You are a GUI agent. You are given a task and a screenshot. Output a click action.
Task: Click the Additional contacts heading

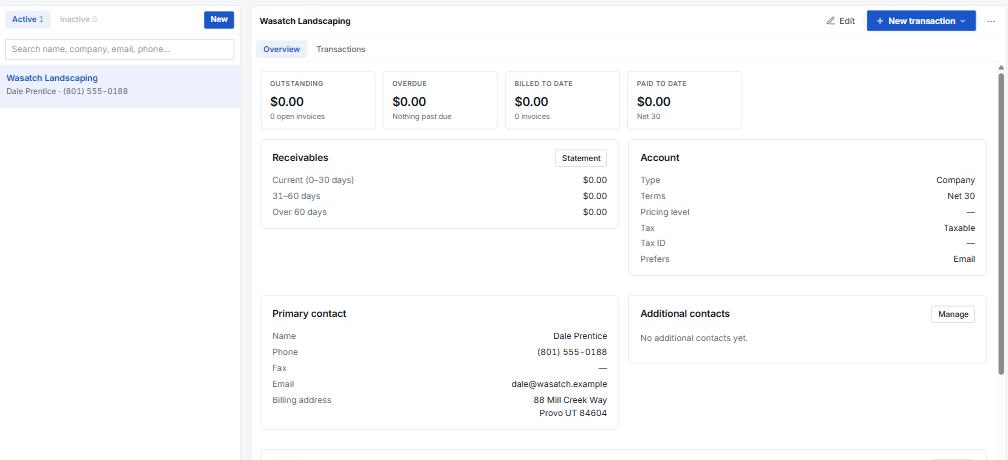point(685,314)
